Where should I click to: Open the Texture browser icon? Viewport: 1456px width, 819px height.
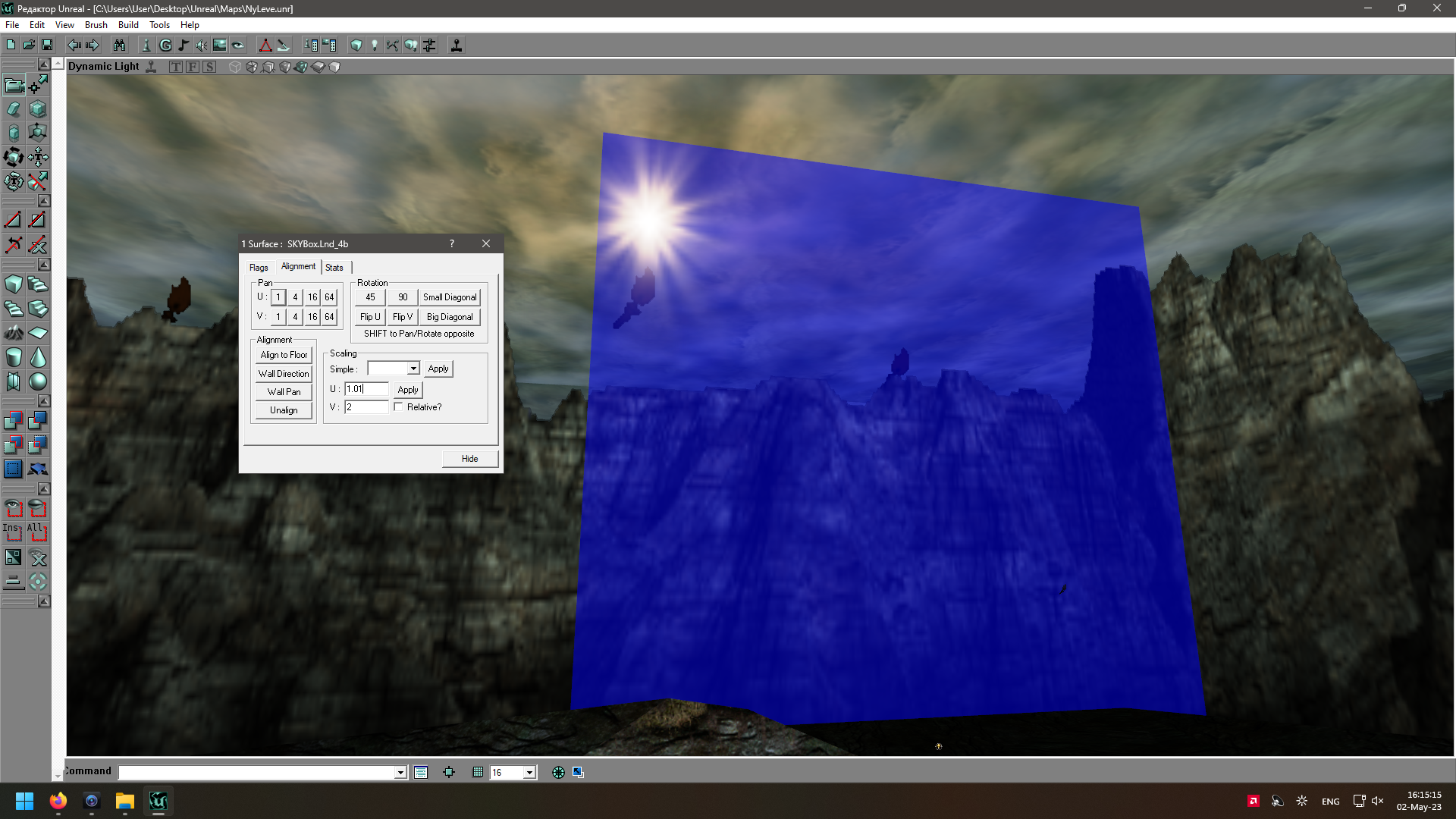tap(219, 45)
